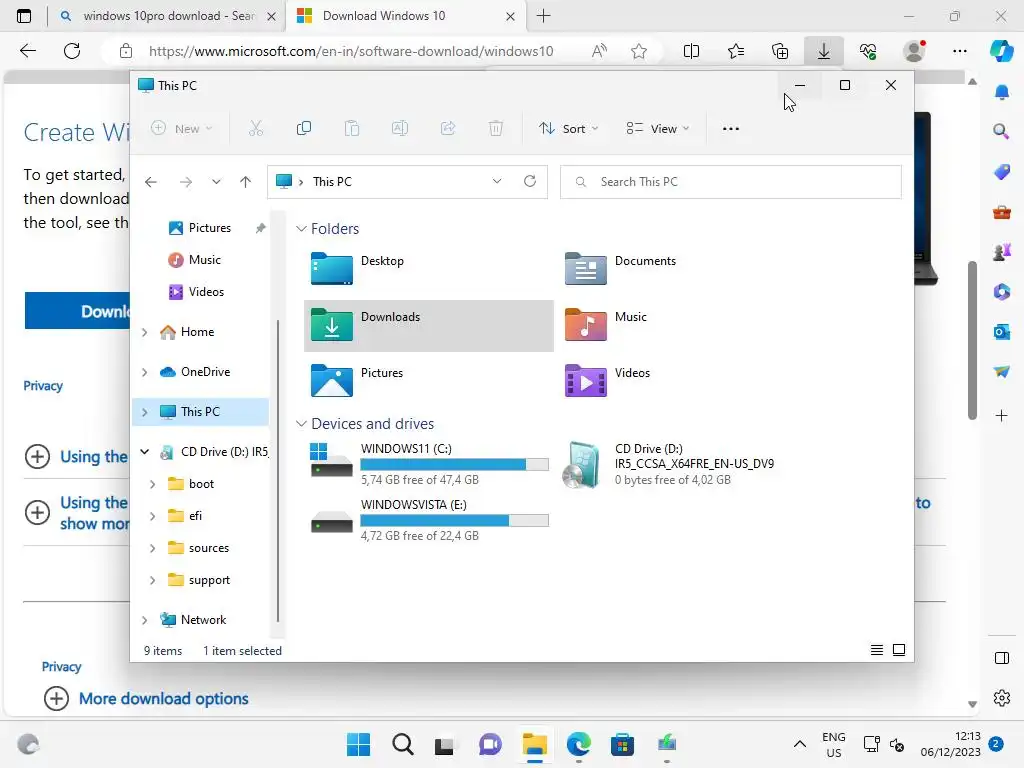The image size is (1024, 768).
Task: Expand OneDrive in navigation pane
Action: click(x=144, y=372)
